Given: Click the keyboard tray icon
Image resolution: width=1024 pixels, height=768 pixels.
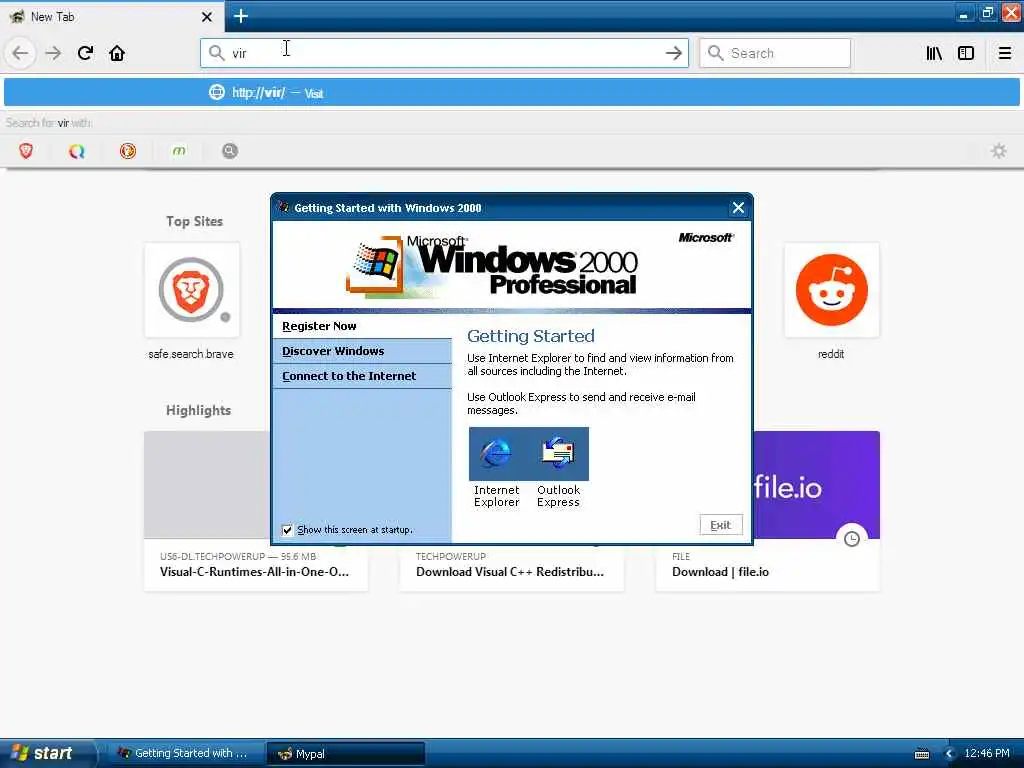Looking at the screenshot, I should (922, 754).
